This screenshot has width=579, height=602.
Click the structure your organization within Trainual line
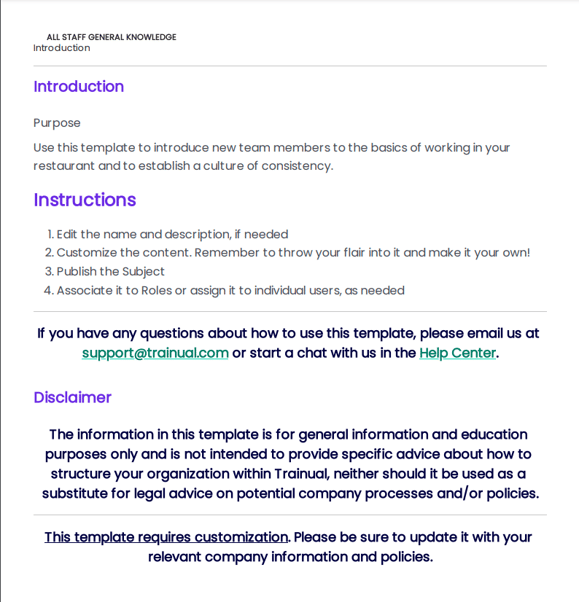click(288, 474)
